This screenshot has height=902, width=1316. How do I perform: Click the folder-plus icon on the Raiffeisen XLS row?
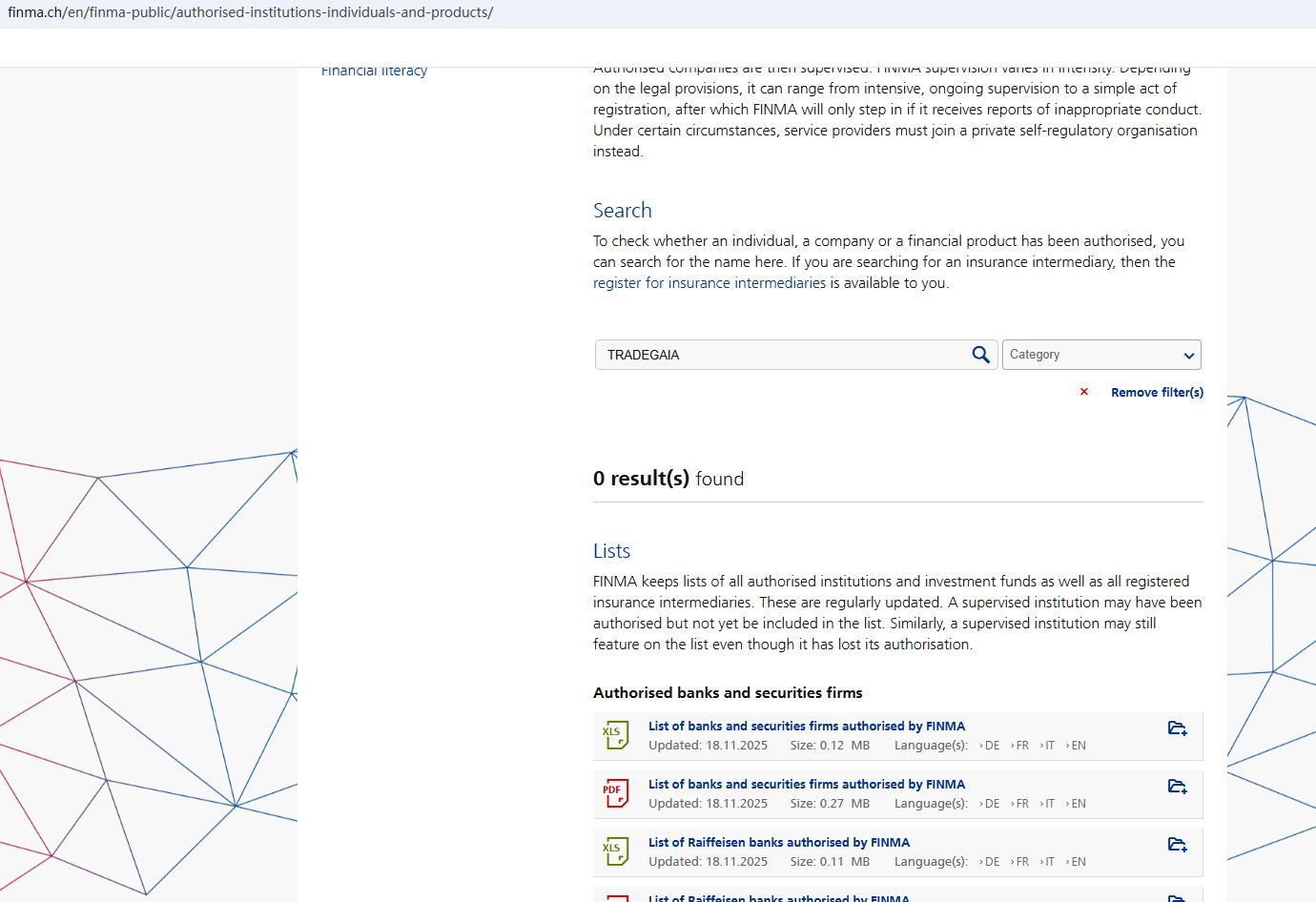(1177, 845)
